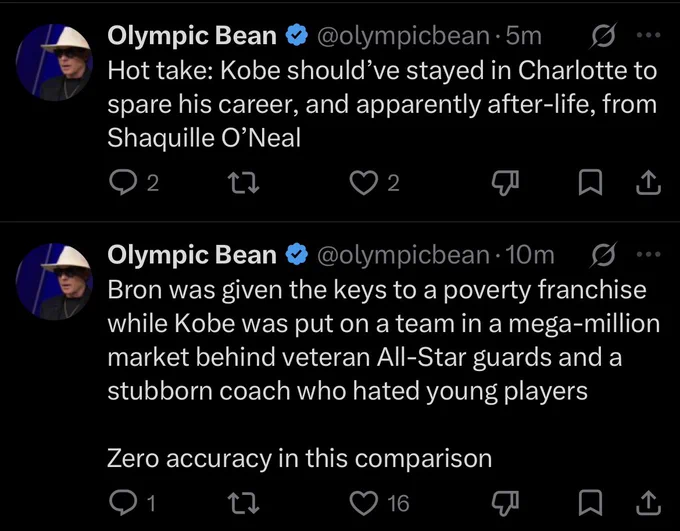
Task: Open Olympic Bean profile from top tweet name
Action: tap(192, 36)
